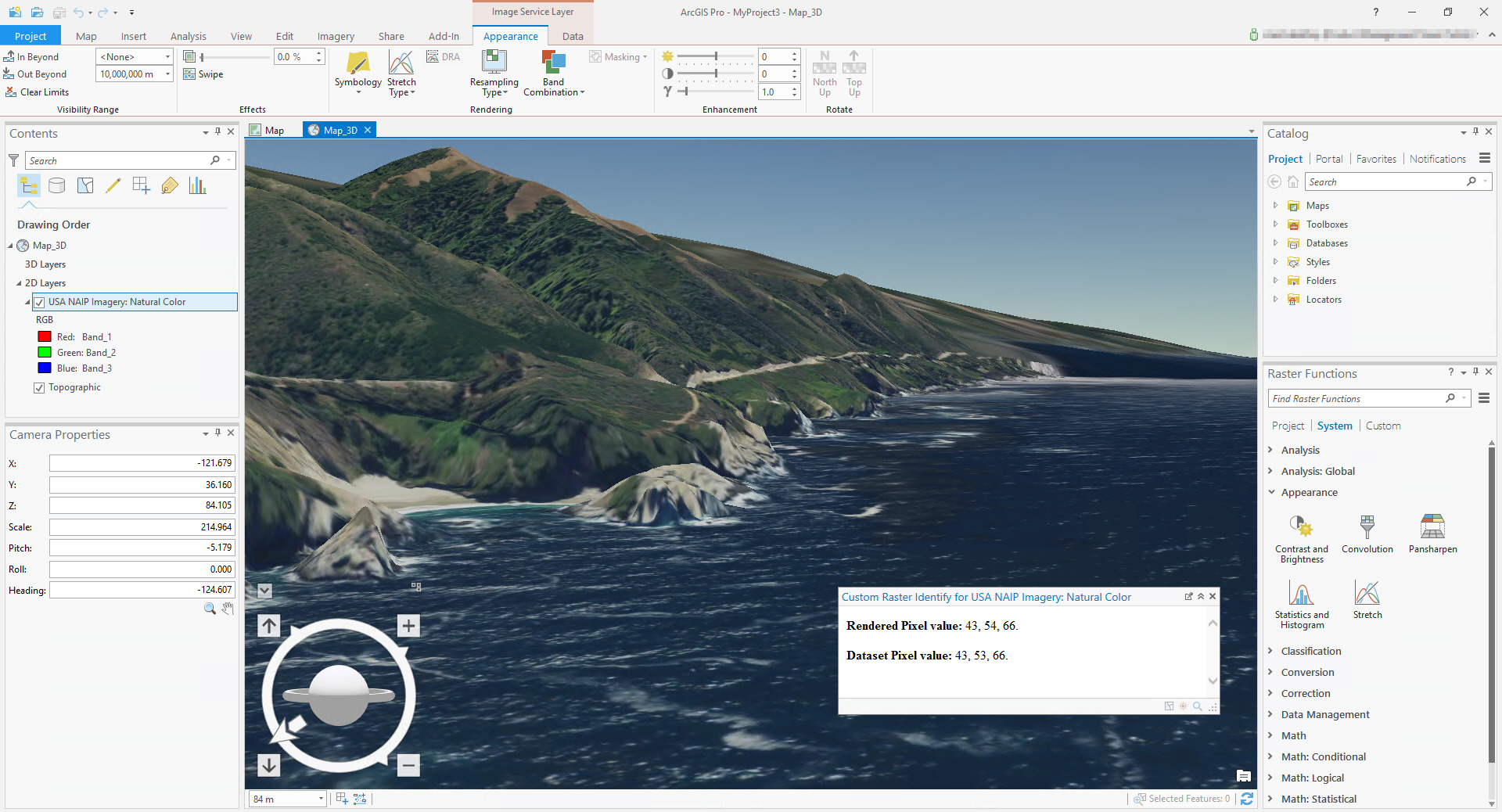Image resolution: width=1502 pixels, height=812 pixels.
Task: Toggle the DRA option in Rendering
Action: (443, 57)
